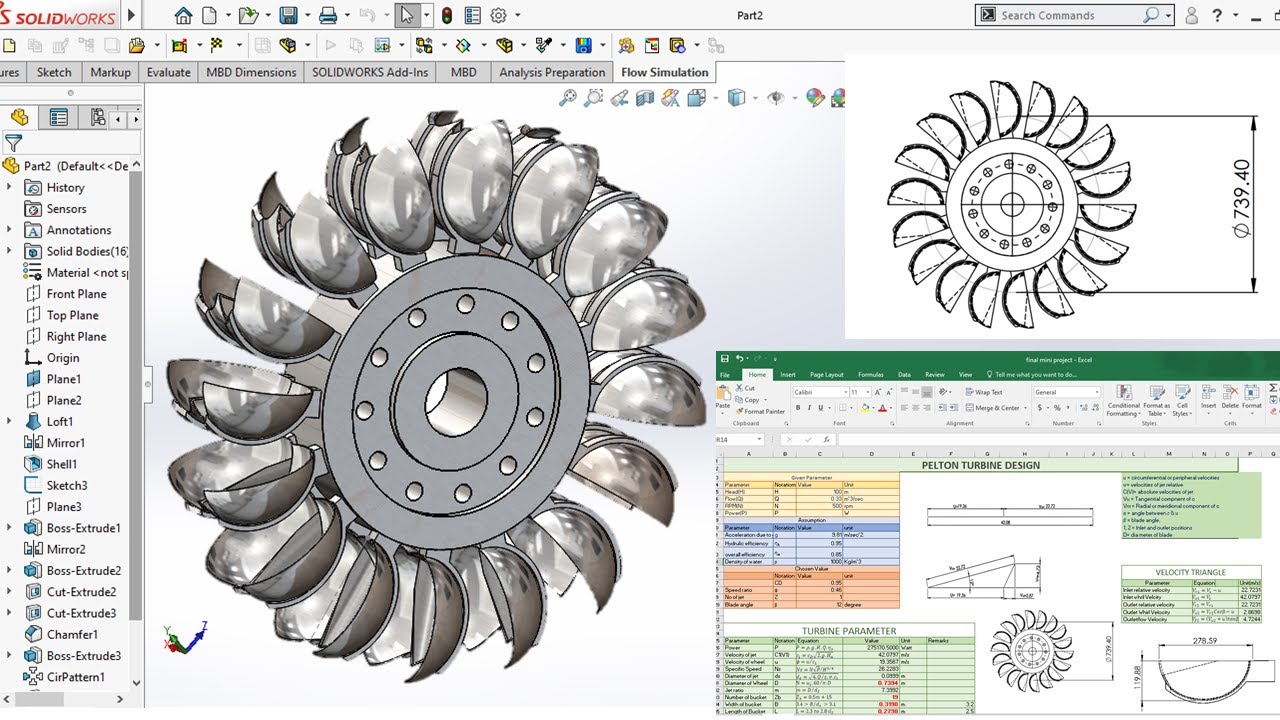Toggle Underline formatting in Excel
Viewport: 1280px width, 720px height.
[820, 408]
